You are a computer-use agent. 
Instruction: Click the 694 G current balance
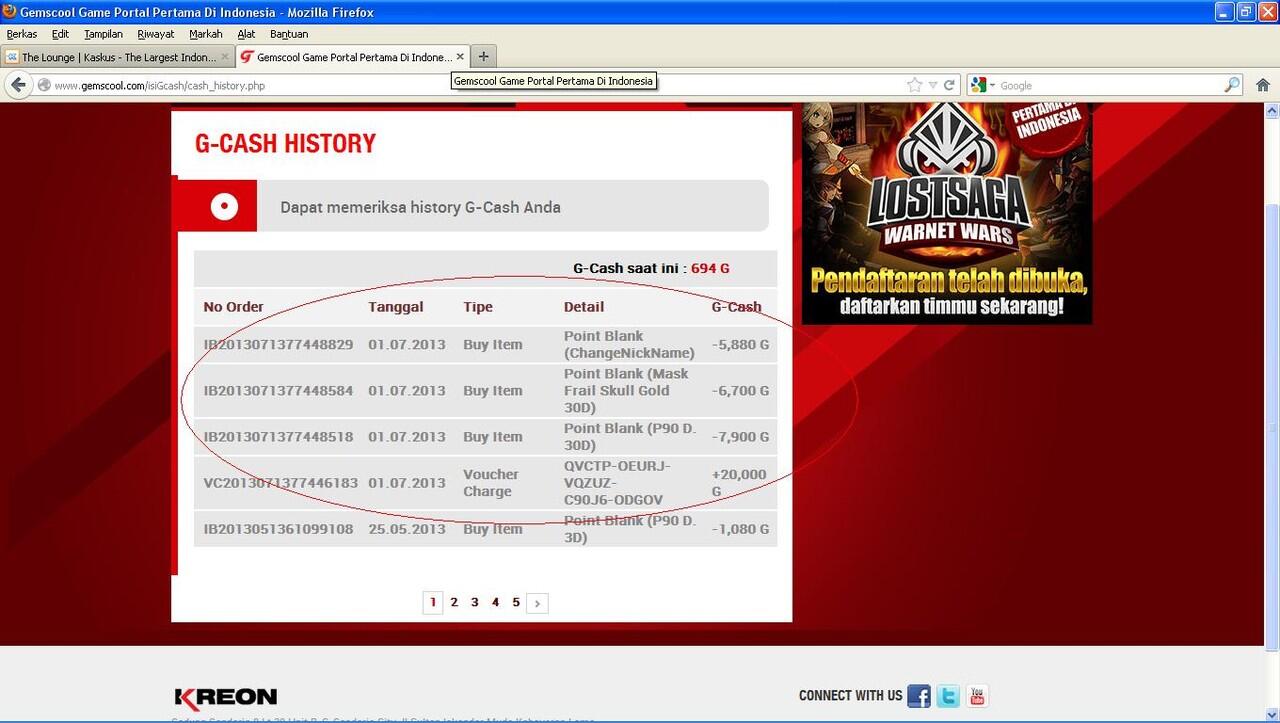710,269
